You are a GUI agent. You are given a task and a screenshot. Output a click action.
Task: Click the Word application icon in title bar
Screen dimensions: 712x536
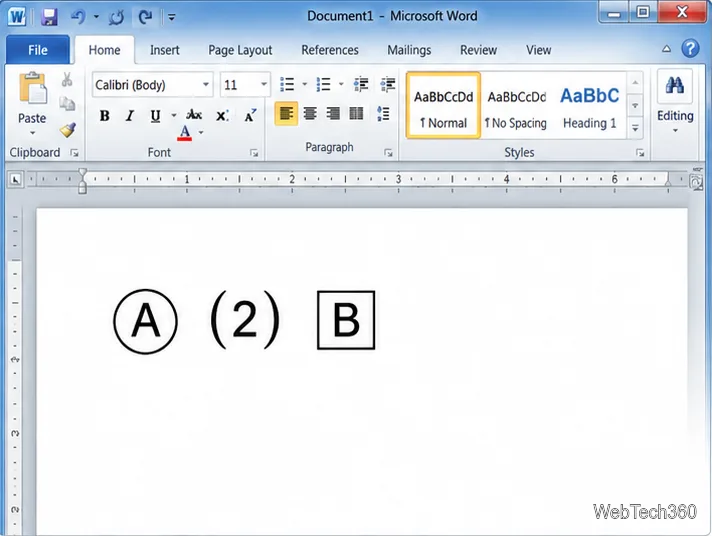pos(17,17)
